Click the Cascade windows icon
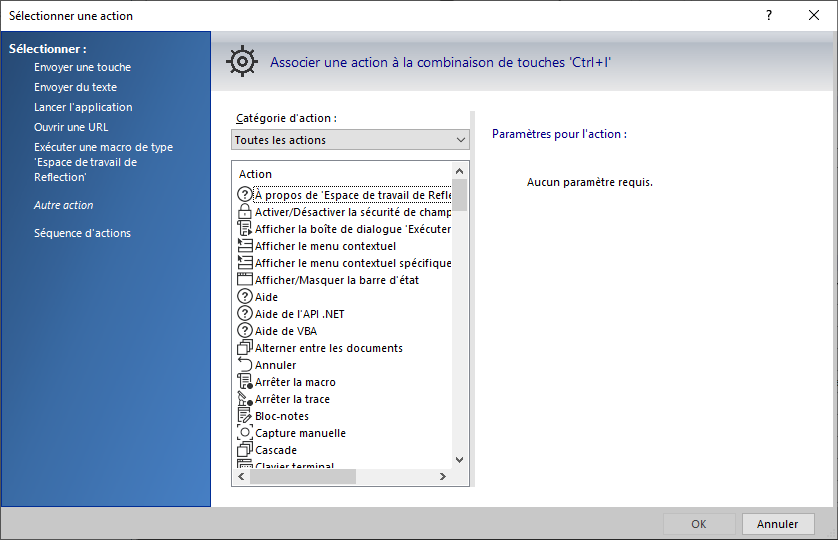Viewport: 838px width, 540px height. click(x=244, y=450)
